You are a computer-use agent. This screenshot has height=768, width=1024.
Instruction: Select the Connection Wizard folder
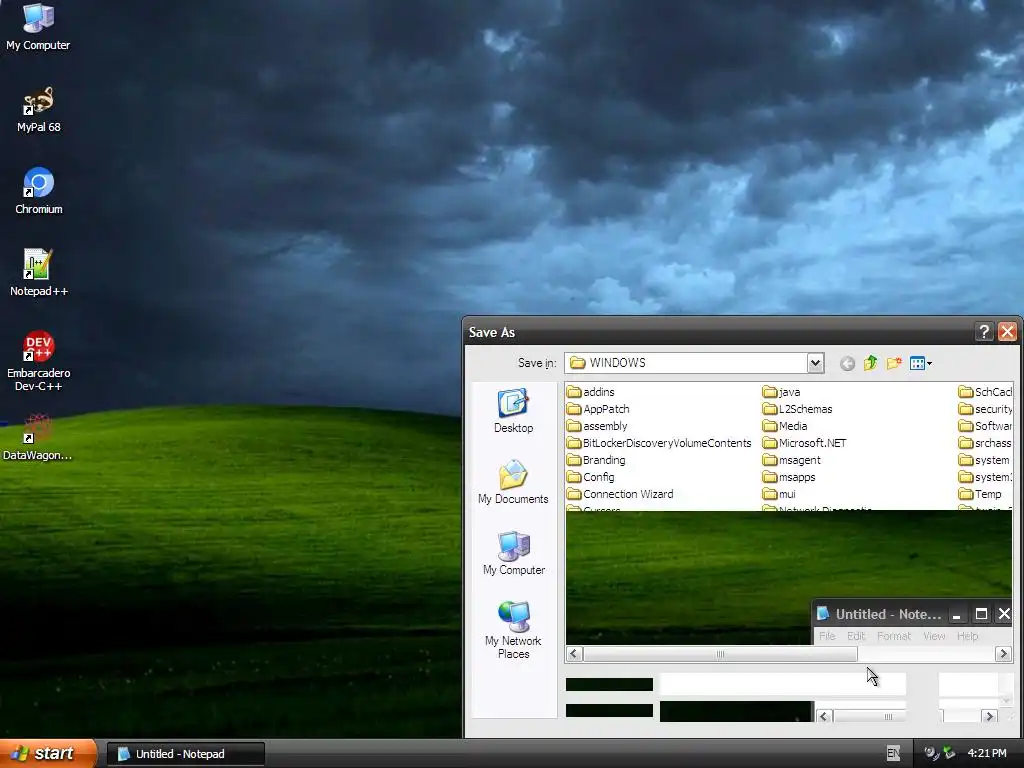coord(620,494)
